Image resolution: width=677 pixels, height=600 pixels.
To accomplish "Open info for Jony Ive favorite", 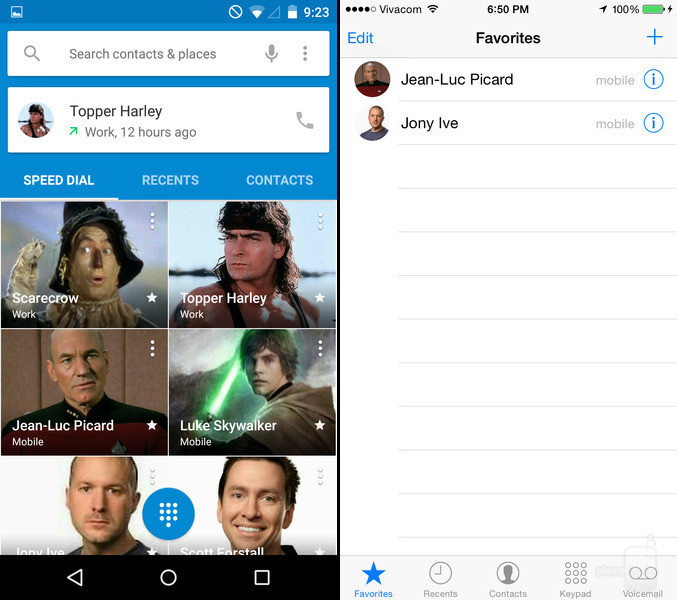I will (653, 123).
